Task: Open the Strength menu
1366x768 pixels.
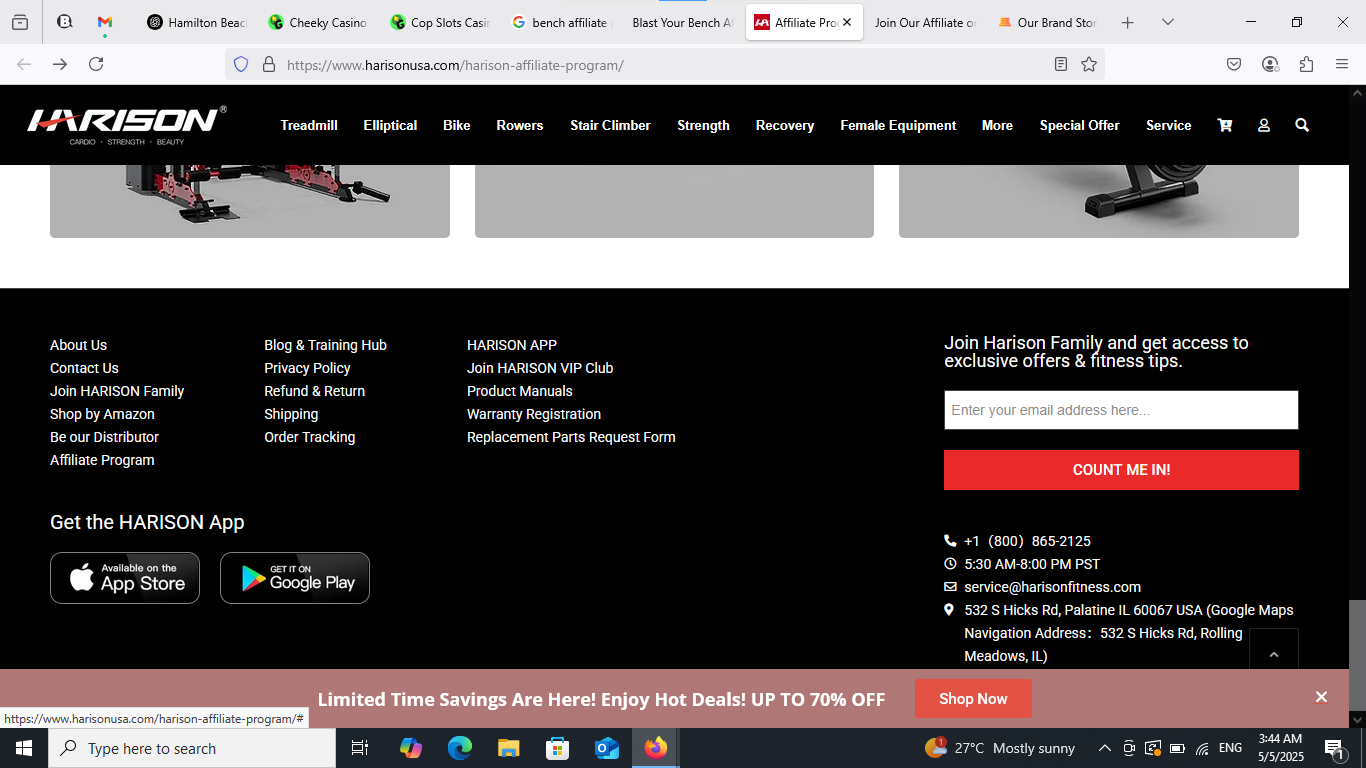Action: [703, 125]
